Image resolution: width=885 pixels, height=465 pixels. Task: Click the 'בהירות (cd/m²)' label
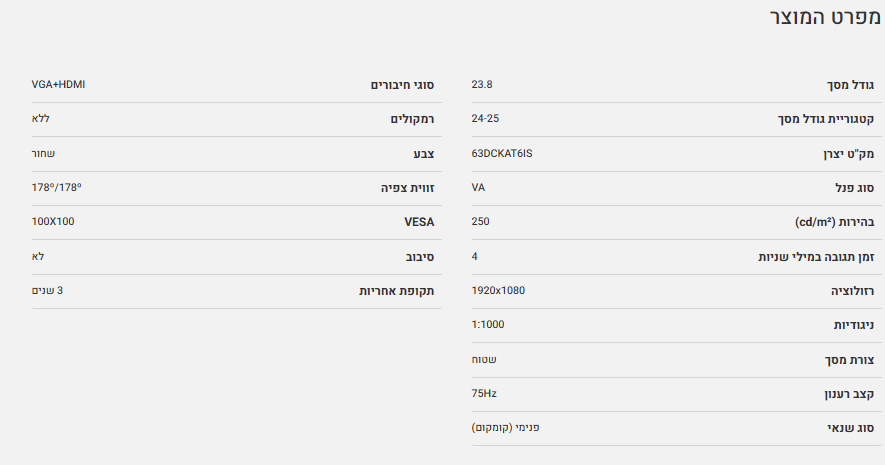tap(828, 222)
